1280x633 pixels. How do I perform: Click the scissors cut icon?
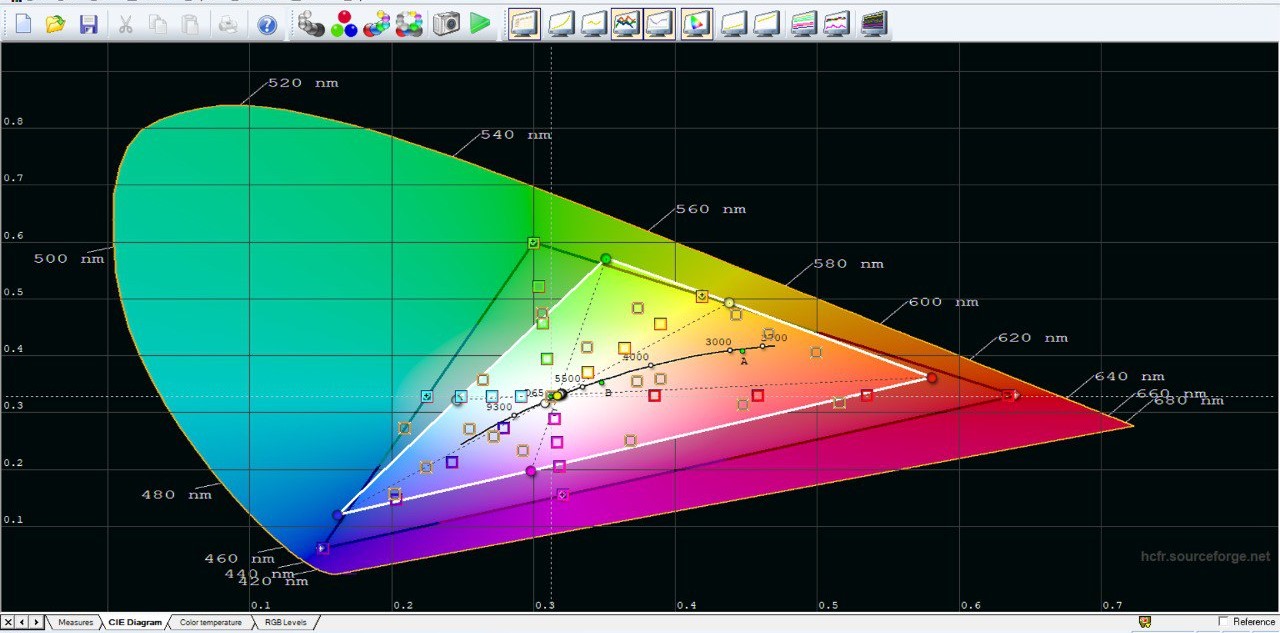126,24
